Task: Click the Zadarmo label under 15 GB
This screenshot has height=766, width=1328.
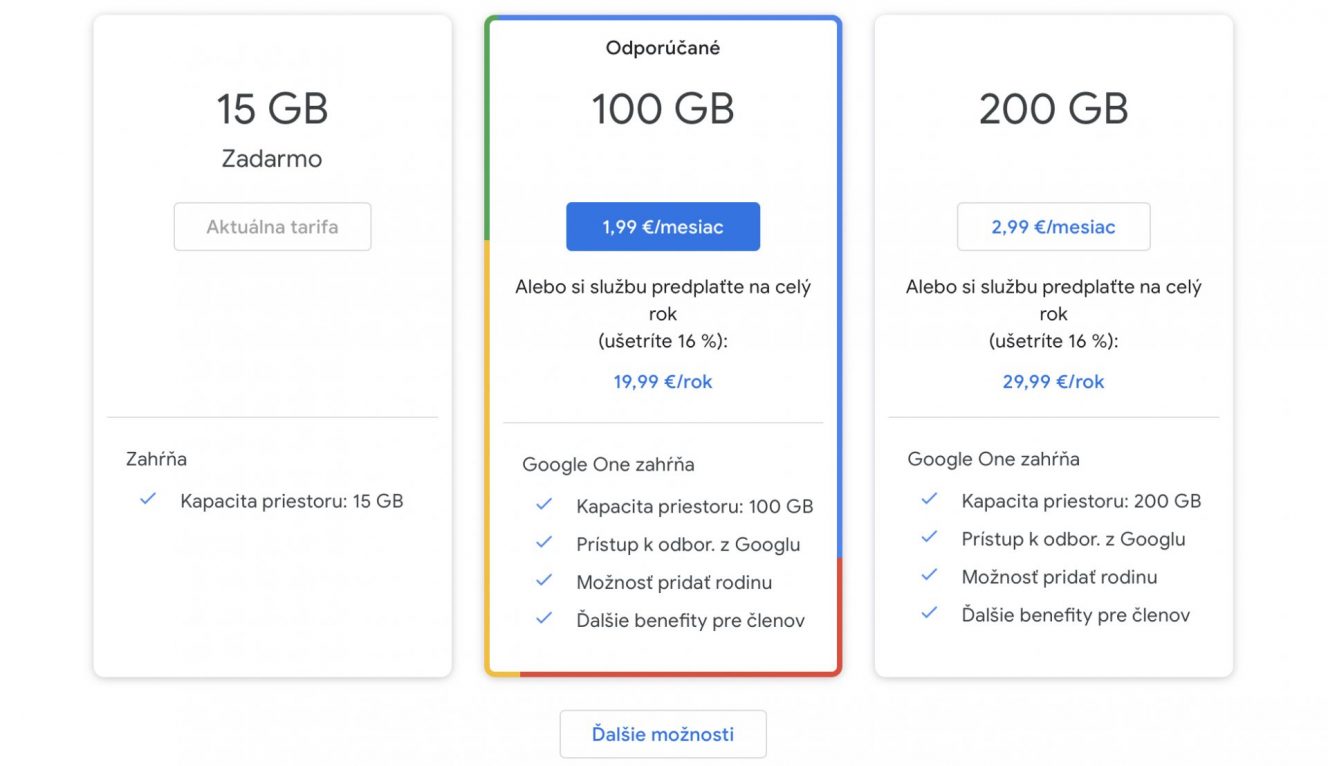Action: (x=272, y=159)
